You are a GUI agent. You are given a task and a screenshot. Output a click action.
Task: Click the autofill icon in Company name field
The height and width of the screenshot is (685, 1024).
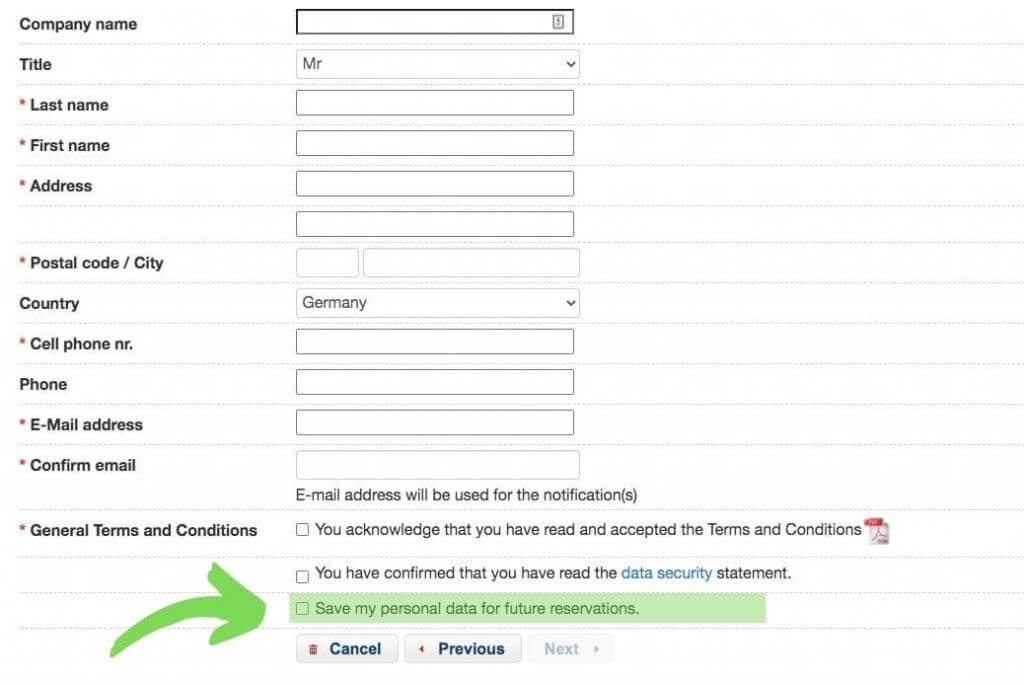click(x=558, y=22)
